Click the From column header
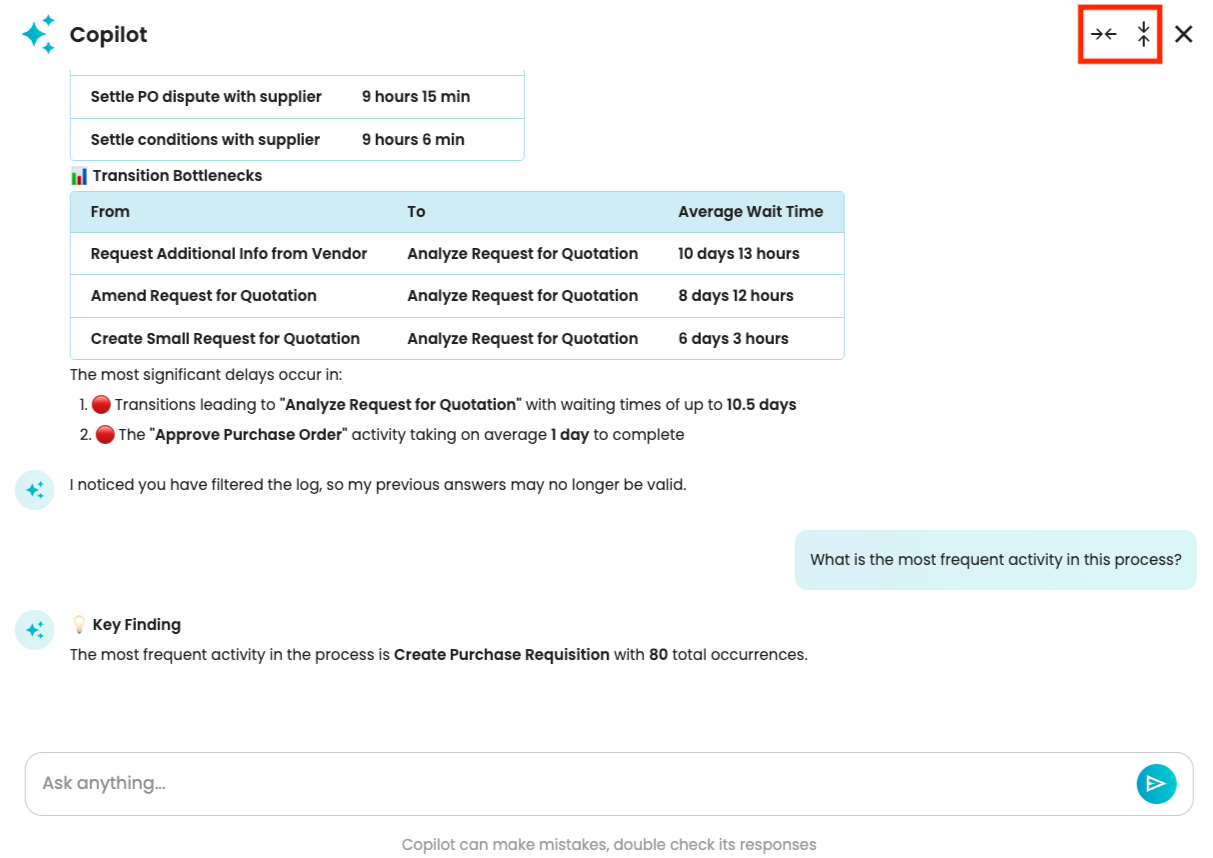1213x858 pixels. tap(110, 212)
